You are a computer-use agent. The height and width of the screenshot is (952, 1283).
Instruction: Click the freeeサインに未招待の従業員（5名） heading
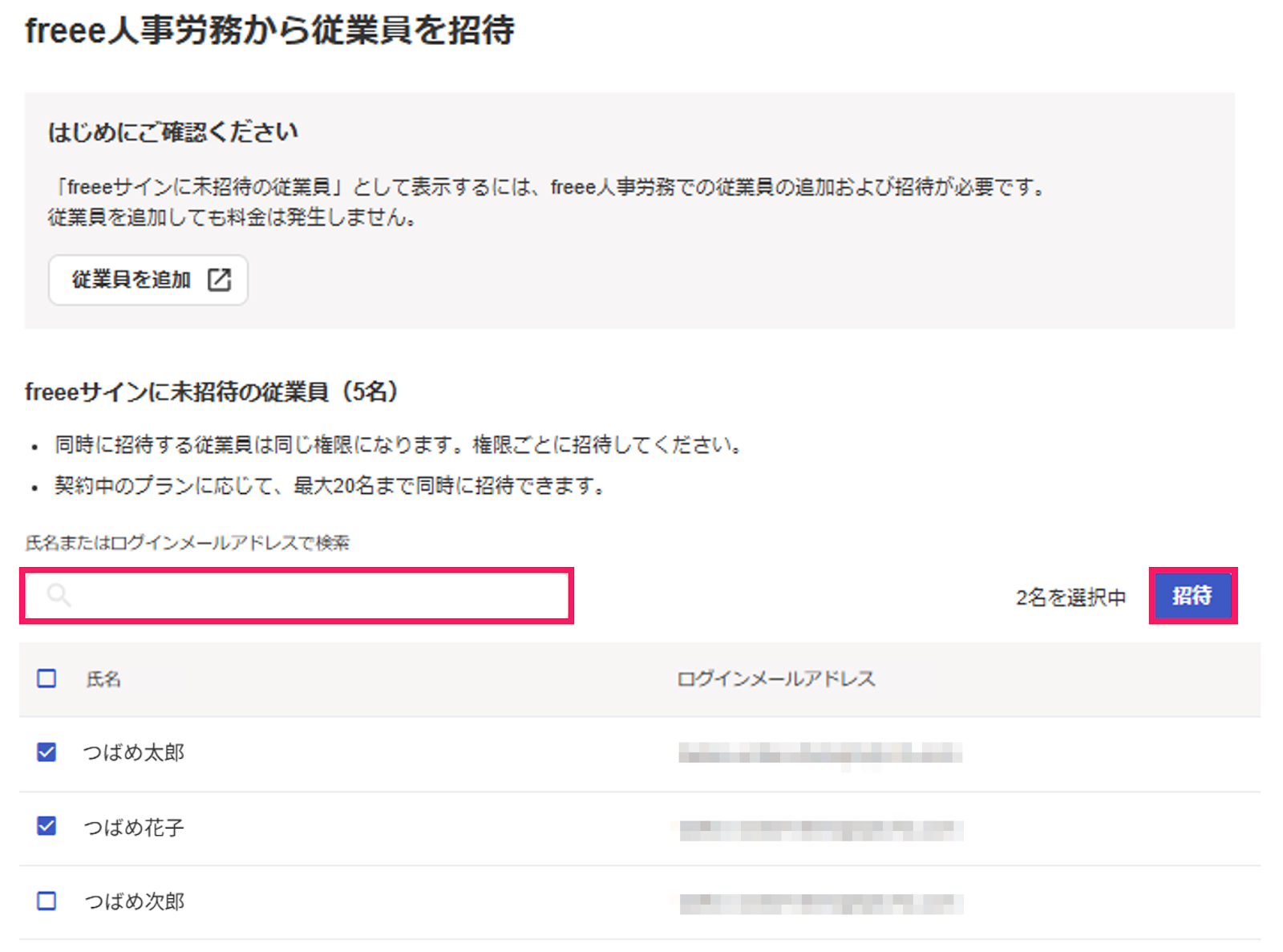coord(211,391)
